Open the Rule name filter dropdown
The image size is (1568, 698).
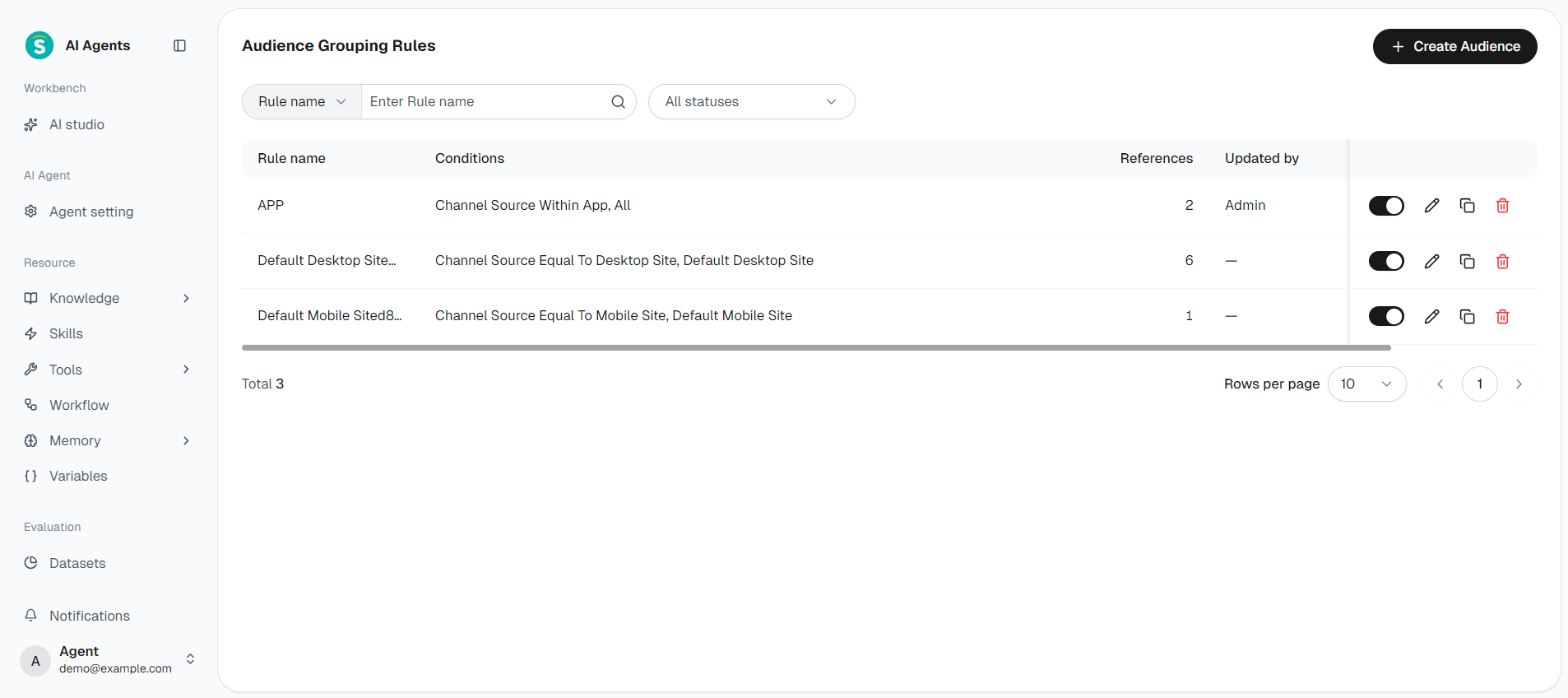point(302,101)
